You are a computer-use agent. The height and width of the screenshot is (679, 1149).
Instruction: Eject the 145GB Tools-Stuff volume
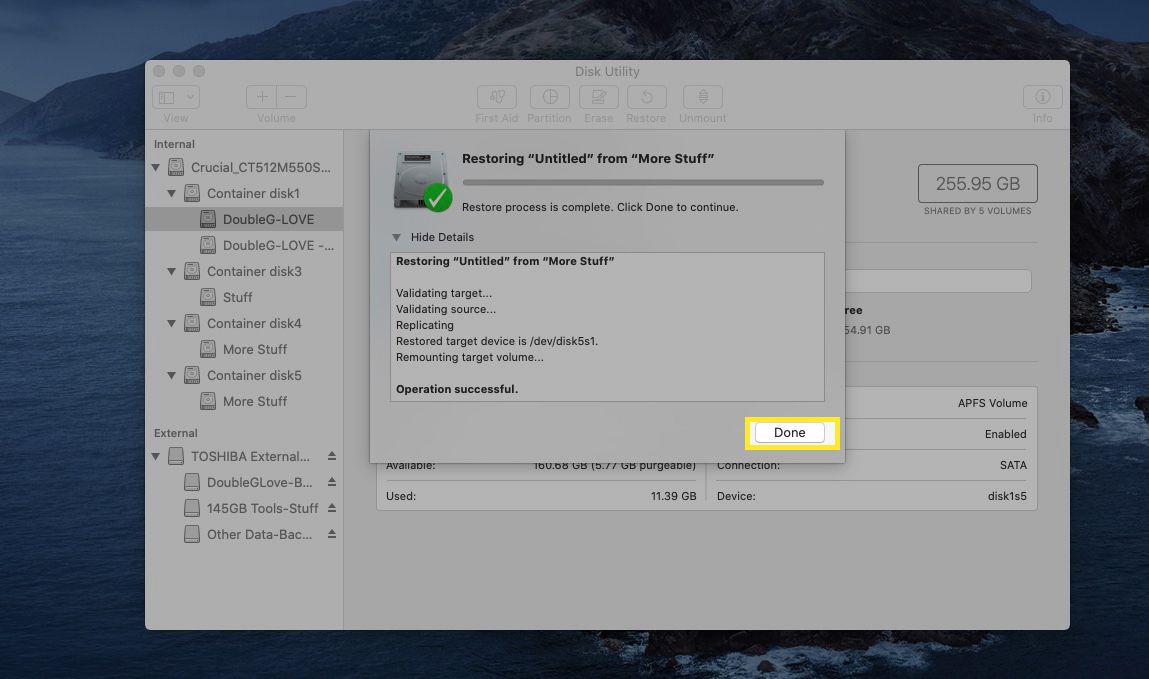332,508
